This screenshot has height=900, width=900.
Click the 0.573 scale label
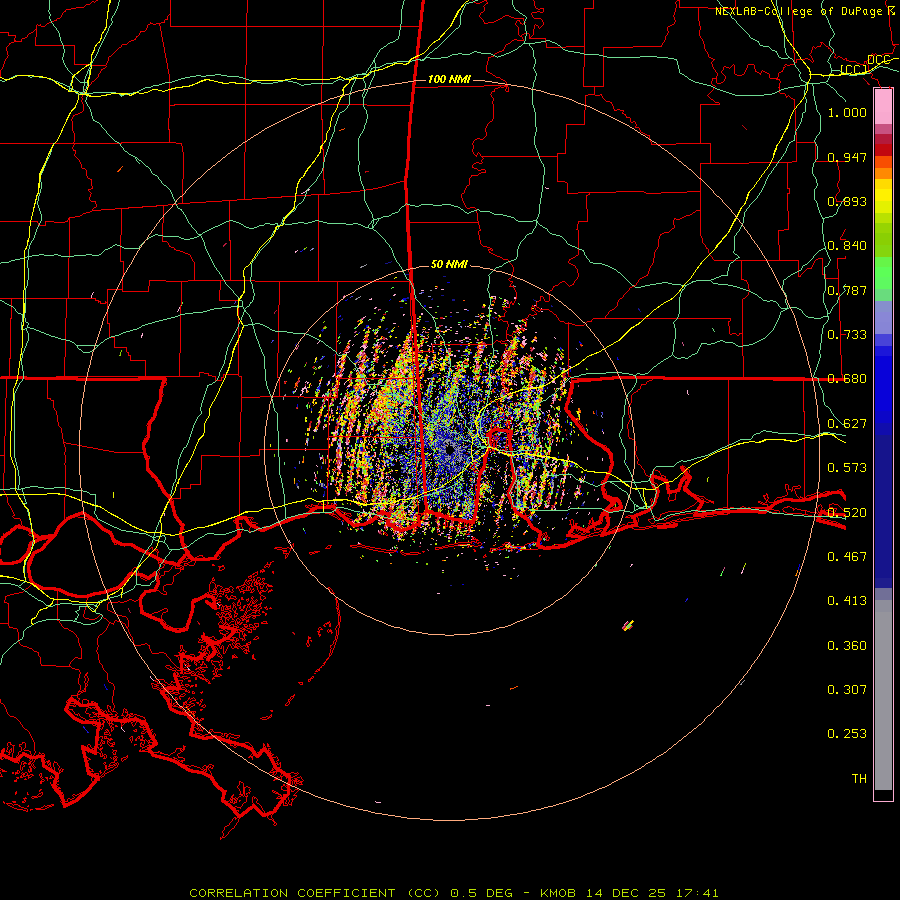pyautogui.click(x=847, y=467)
